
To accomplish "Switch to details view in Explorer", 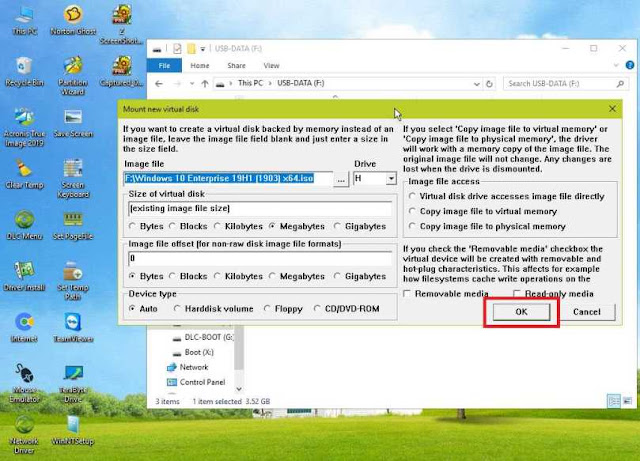I will tap(613, 401).
